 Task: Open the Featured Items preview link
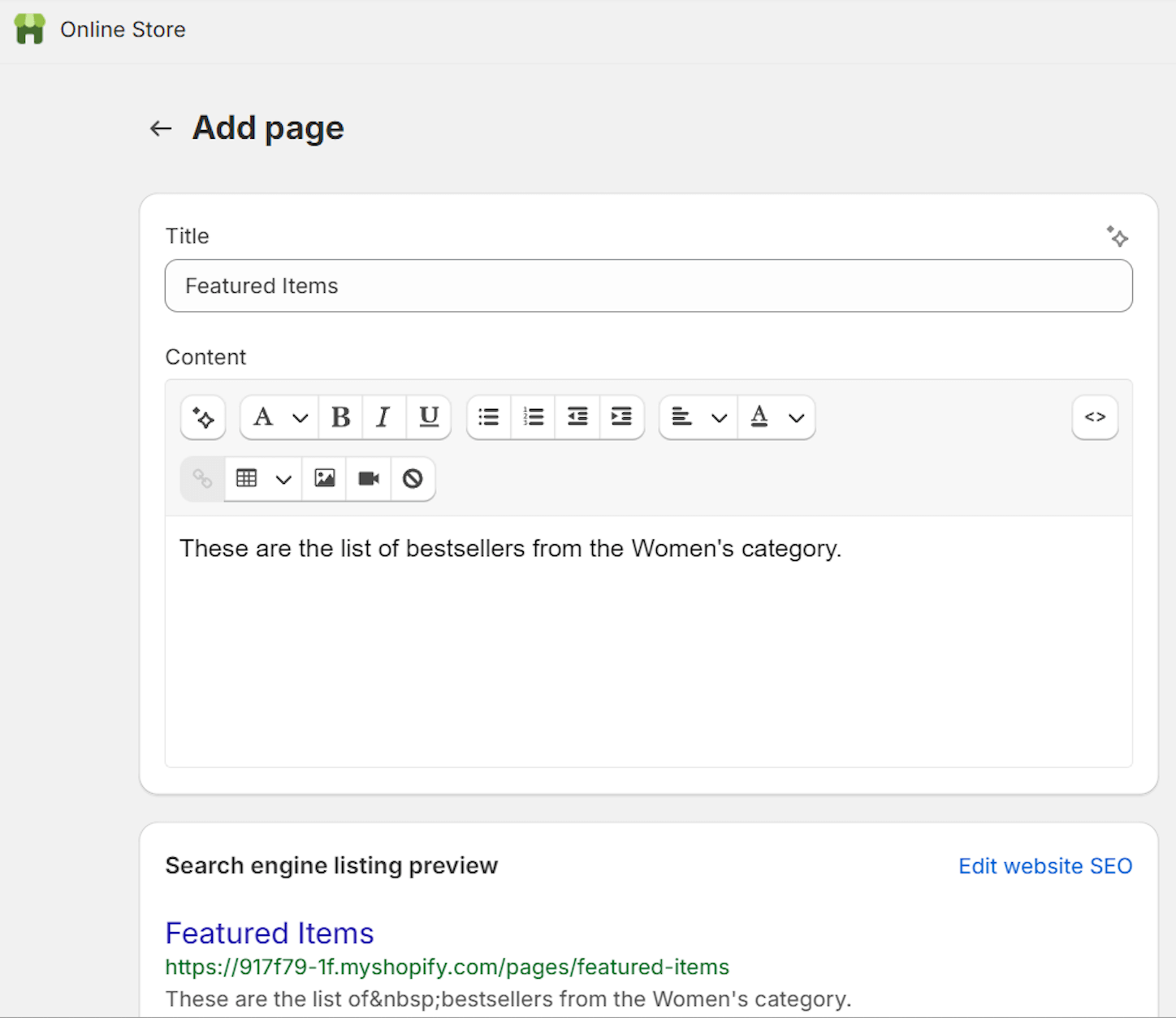pyautogui.click(x=269, y=933)
